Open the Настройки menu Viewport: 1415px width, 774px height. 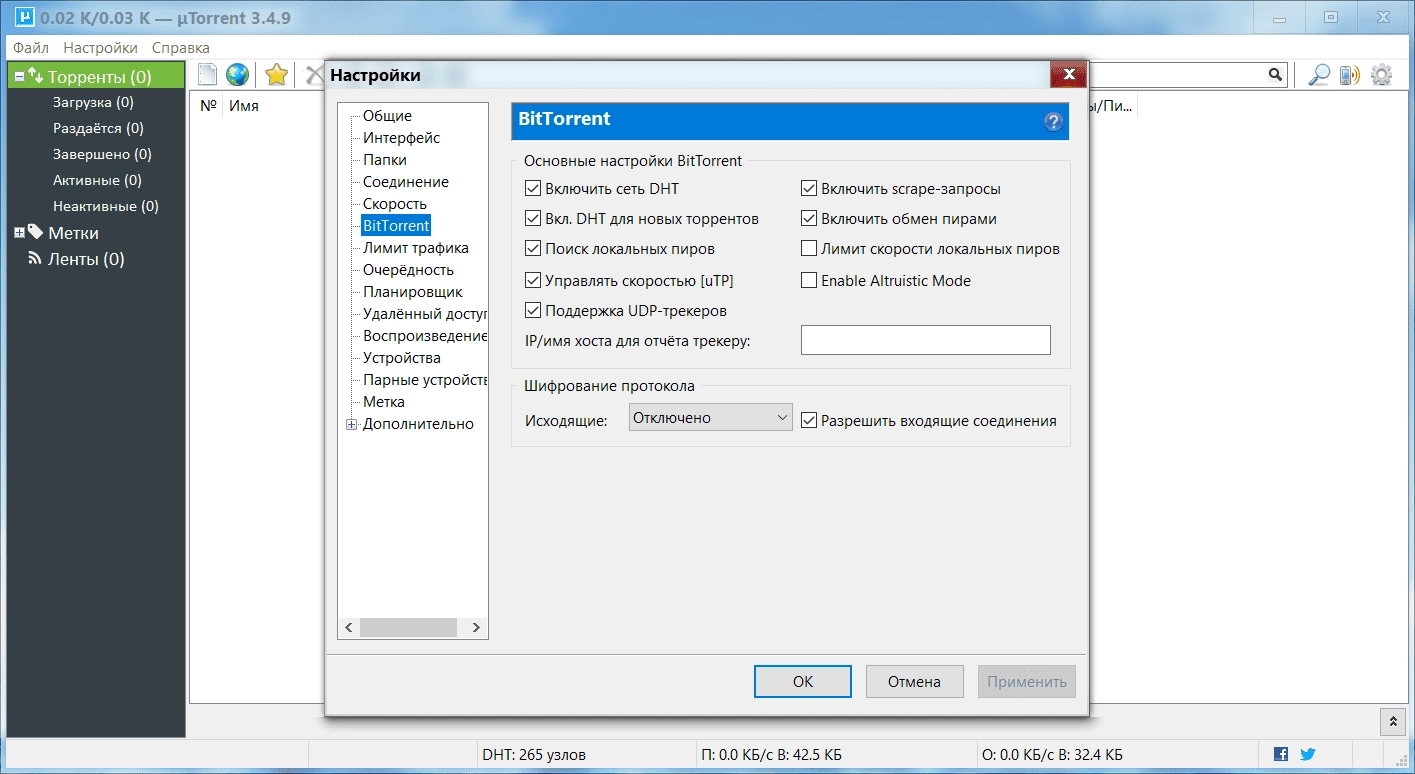[101, 47]
